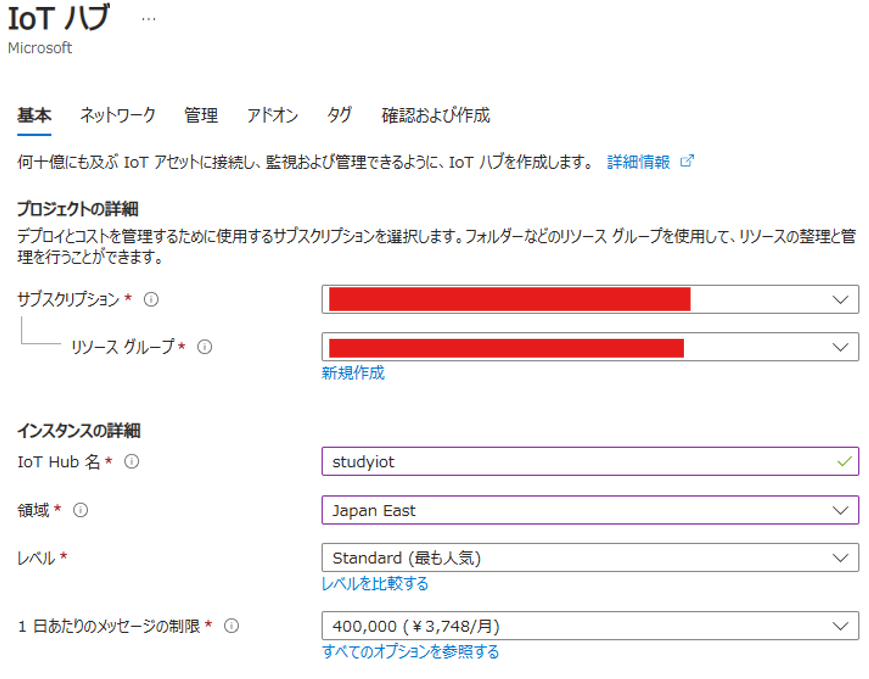The width and height of the screenshot is (869, 679).
Task: Open the レベル dropdown showing Standard
Action: 590,558
